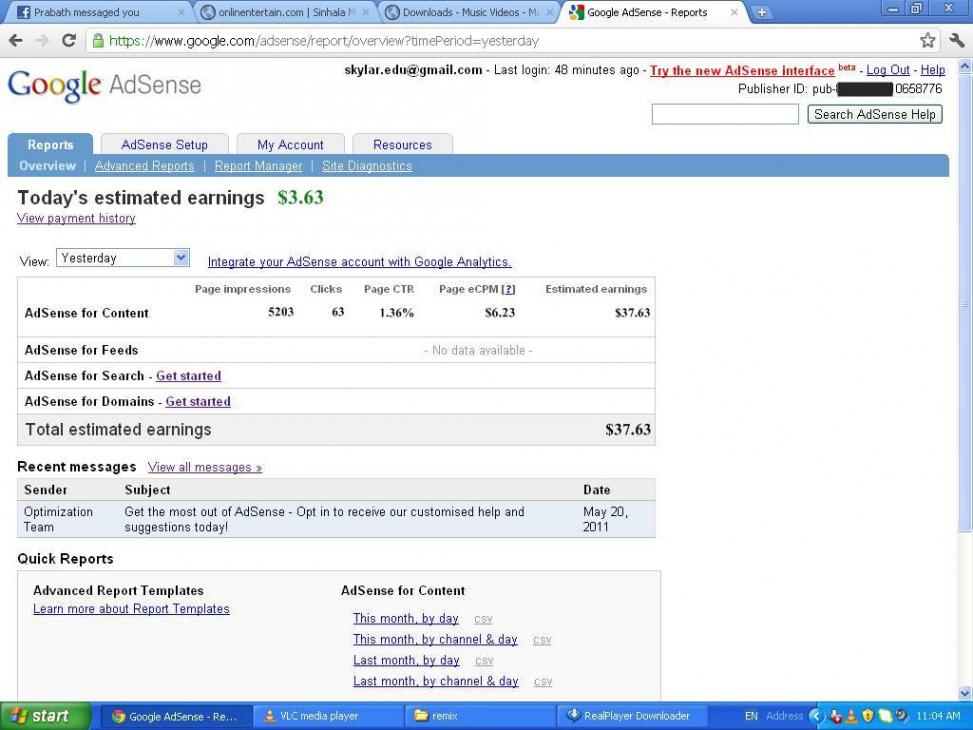Click the page scrollbar up arrow
This screenshot has height=730, width=973.
966,65
